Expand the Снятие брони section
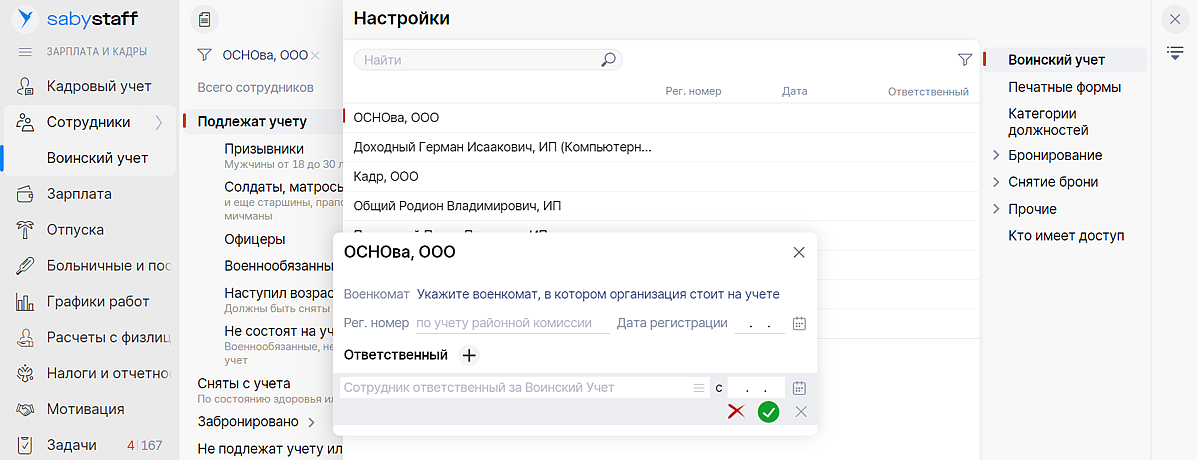 [996, 182]
